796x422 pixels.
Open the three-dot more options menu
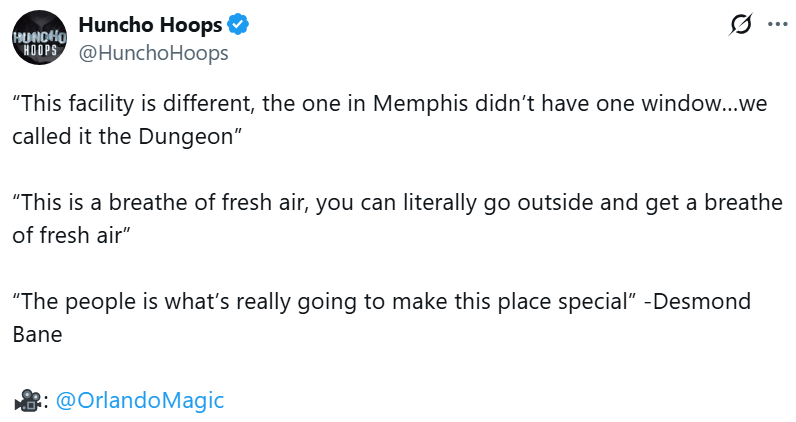point(777,24)
